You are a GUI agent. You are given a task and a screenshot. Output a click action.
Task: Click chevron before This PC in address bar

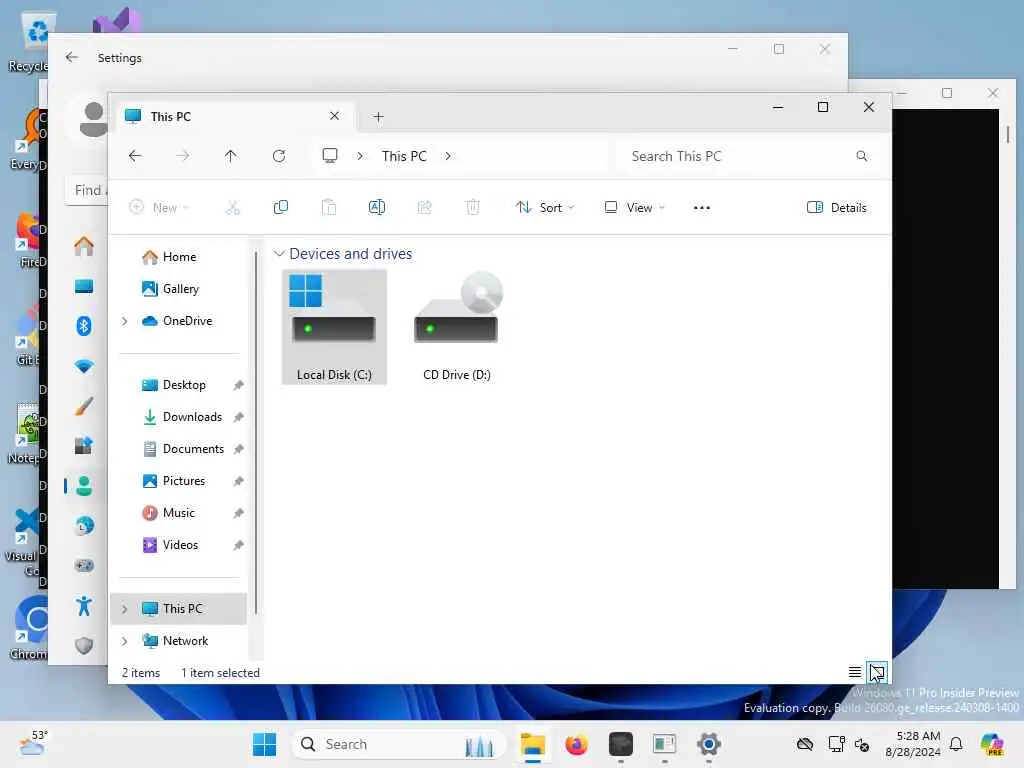point(360,156)
